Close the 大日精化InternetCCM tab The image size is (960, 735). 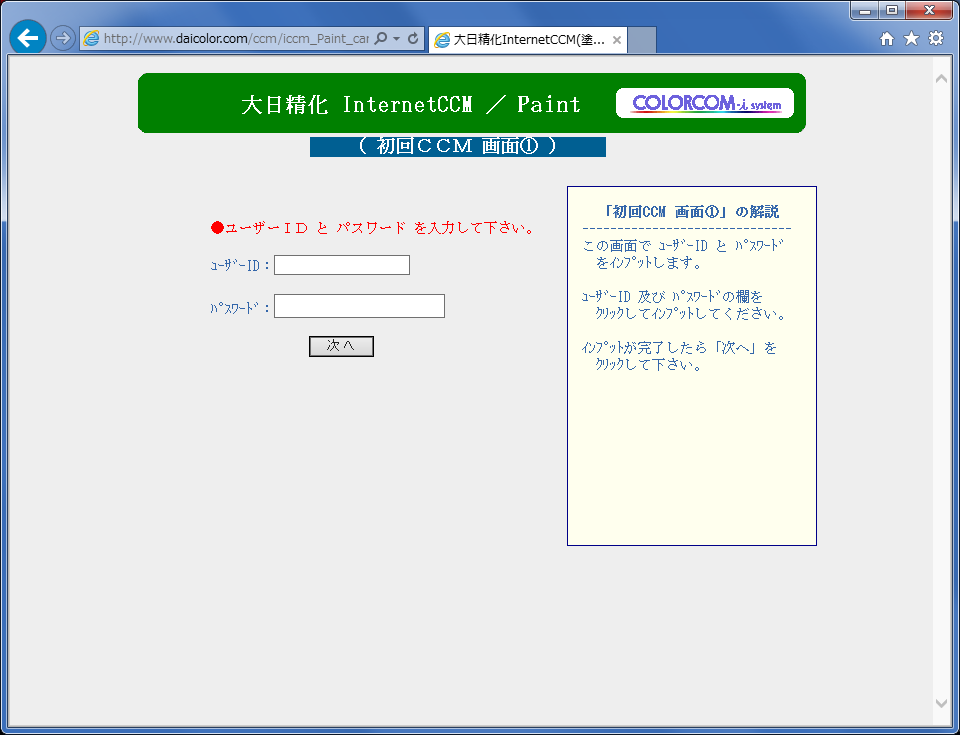pos(617,40)
